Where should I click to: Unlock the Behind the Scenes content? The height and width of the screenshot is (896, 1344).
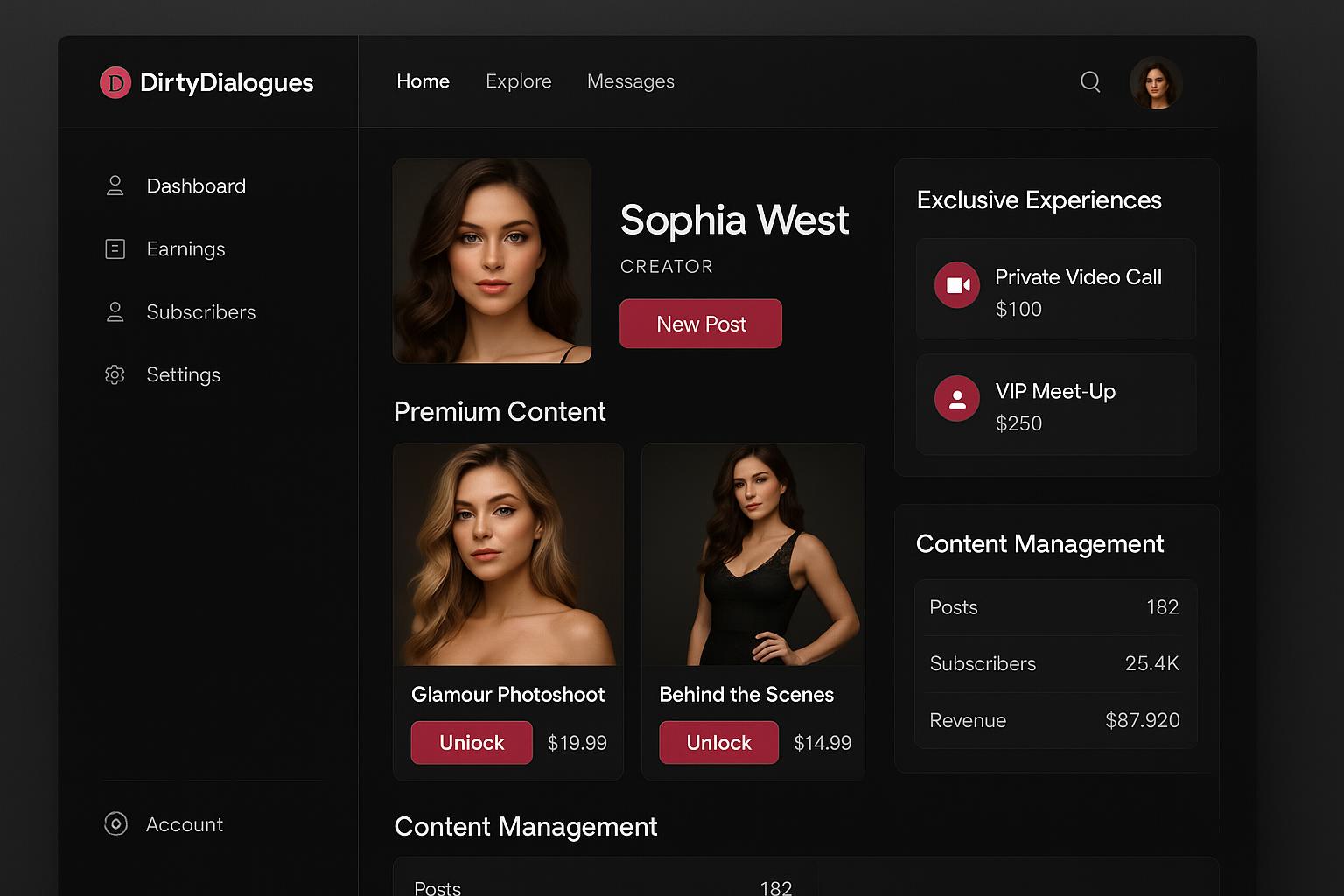click(718, 742)
